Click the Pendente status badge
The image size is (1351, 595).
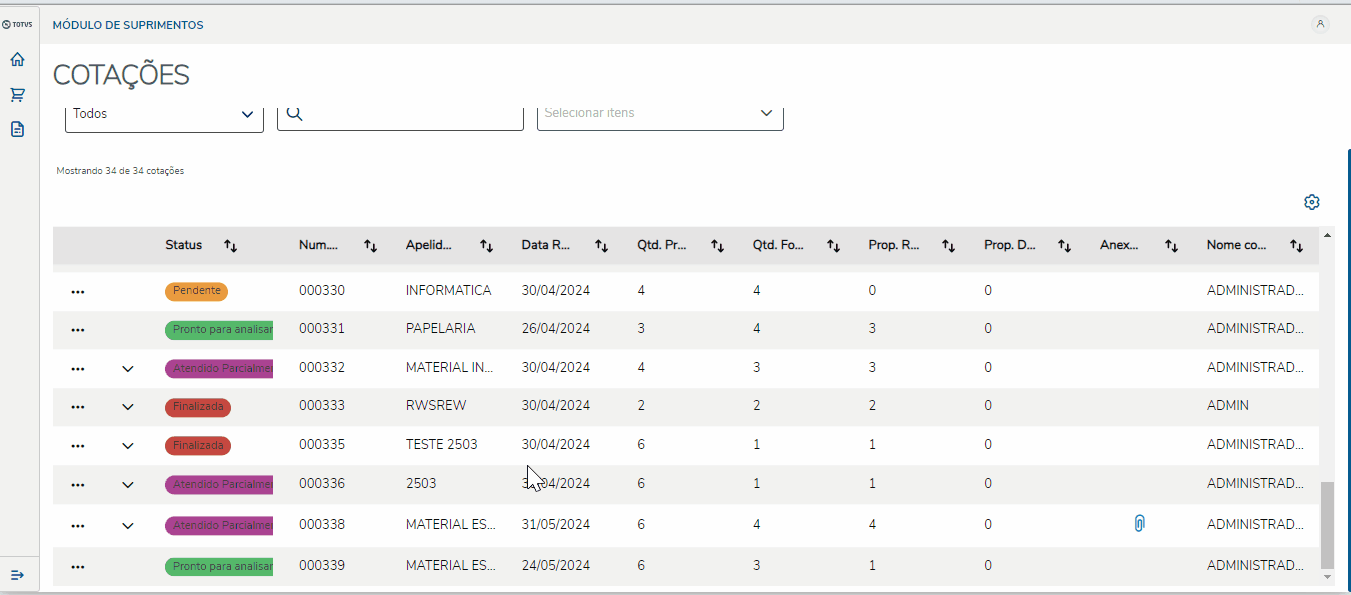(x=197, y=291)
